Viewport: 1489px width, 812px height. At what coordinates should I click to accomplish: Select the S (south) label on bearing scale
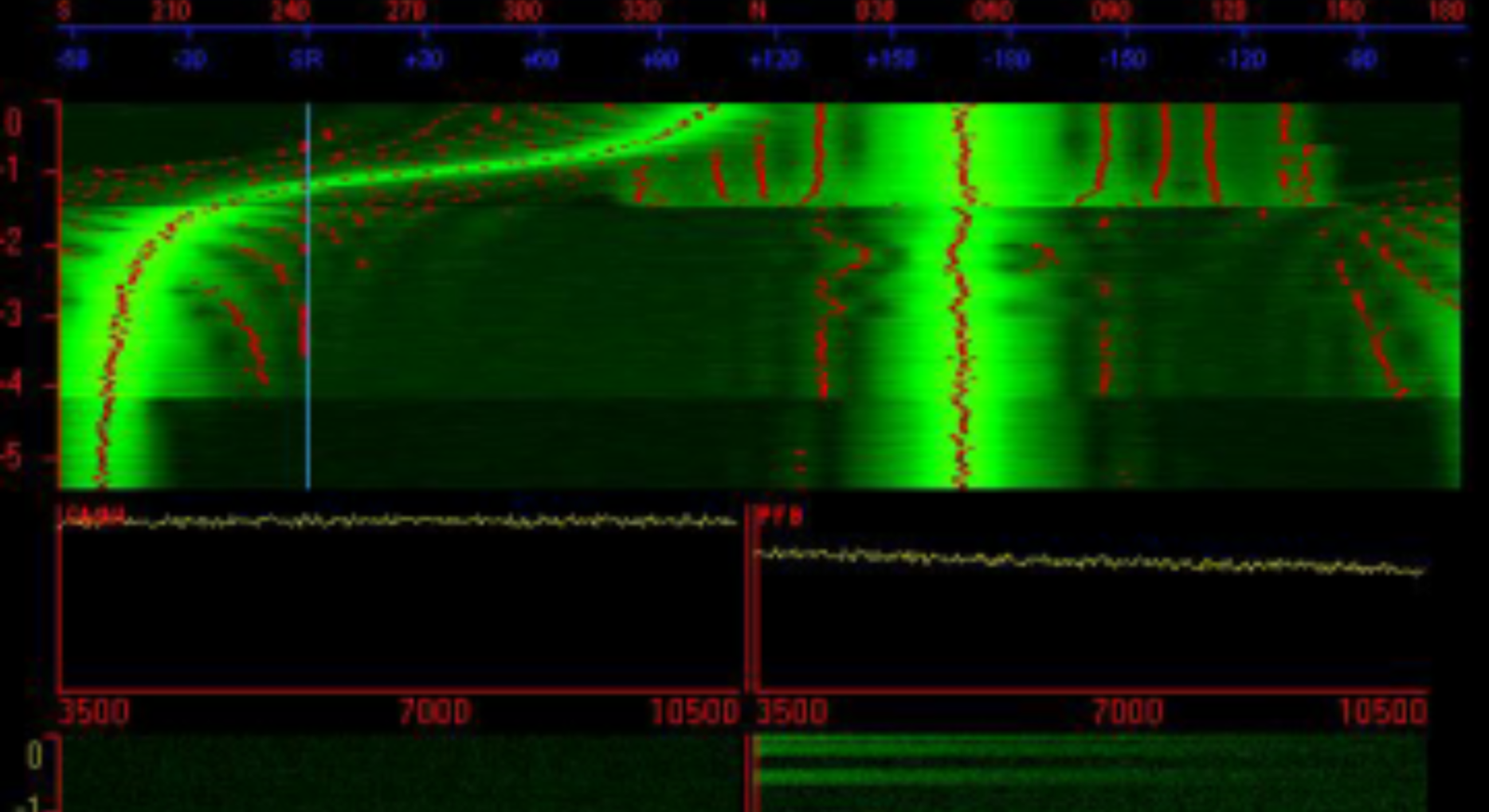(64, 11)
